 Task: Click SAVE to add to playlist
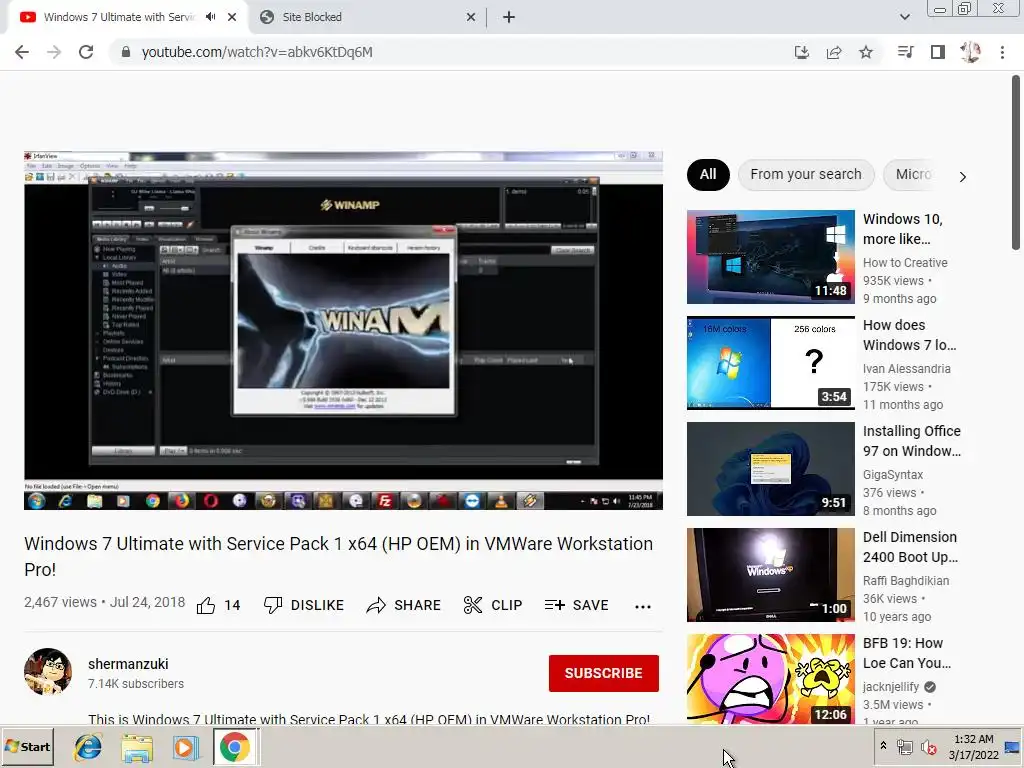[x=577, y=605]
